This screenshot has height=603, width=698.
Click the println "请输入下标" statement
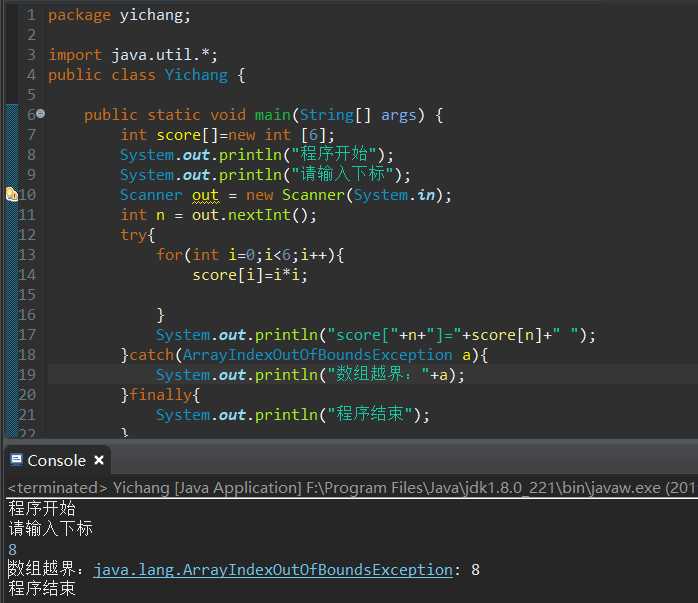point(265,174)
